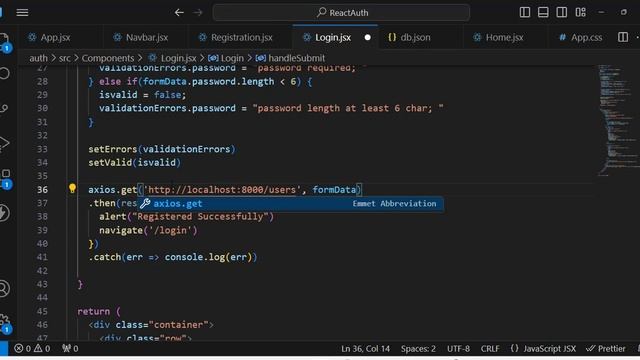Image resolution: width=640 pixels, height=360 pixels.
Task: Open handleSubmit breadcrumb symbol
Action: click(x=290, y=58)
